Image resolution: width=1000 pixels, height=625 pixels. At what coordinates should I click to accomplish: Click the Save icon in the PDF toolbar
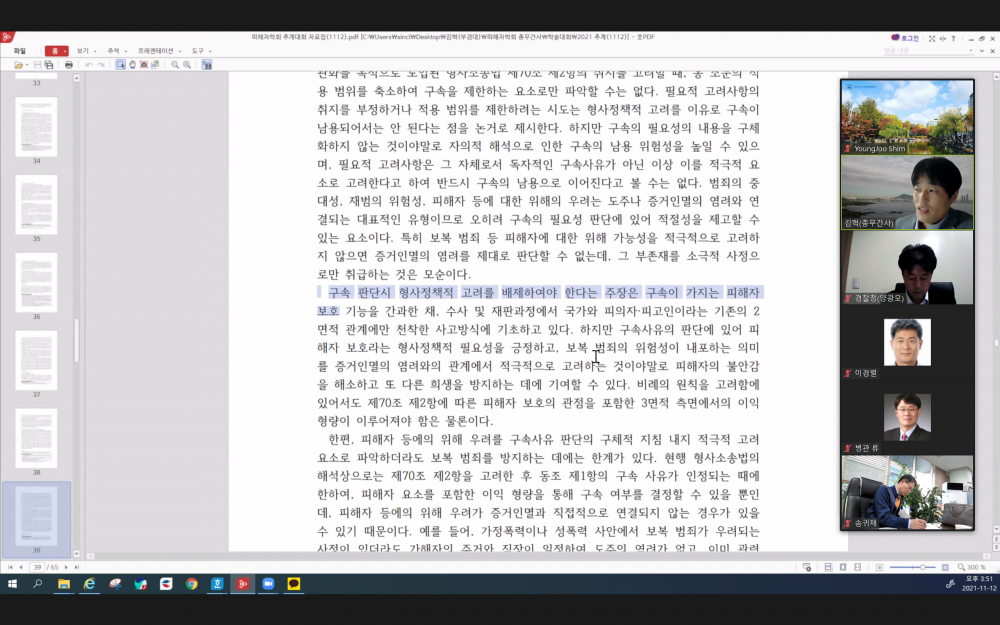(x=37, y=64)
